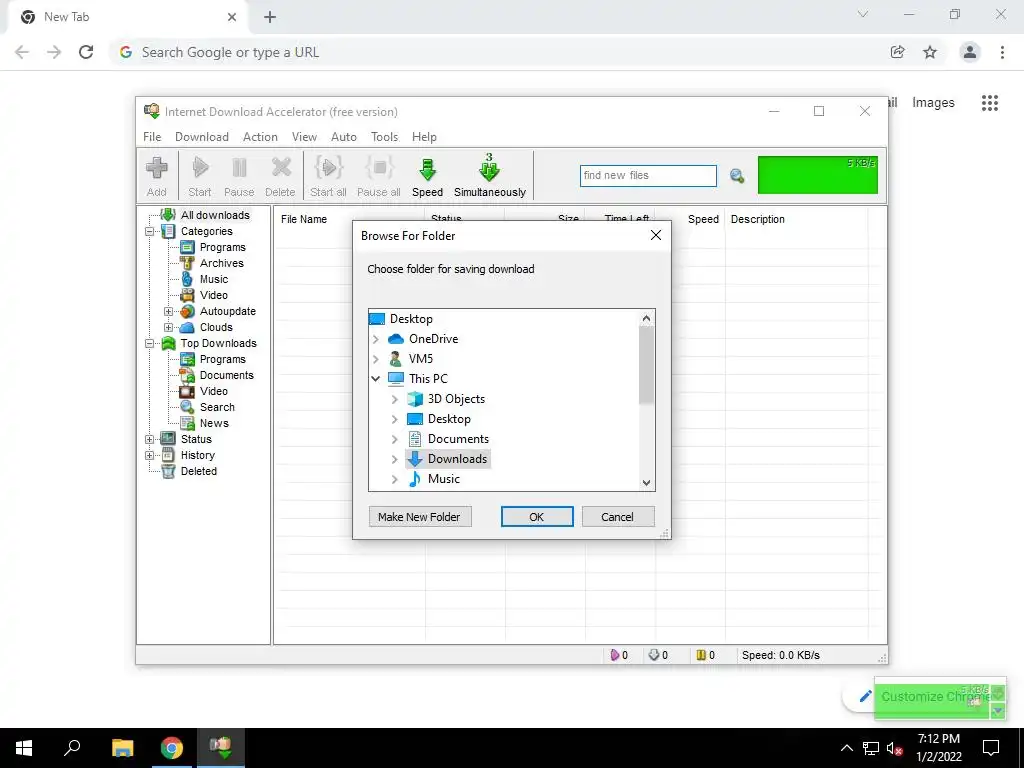The width and height of the screenshot is (1024, 768).
Task: Click the Add download toolbar icon
Action: click(x=157, y=176)
